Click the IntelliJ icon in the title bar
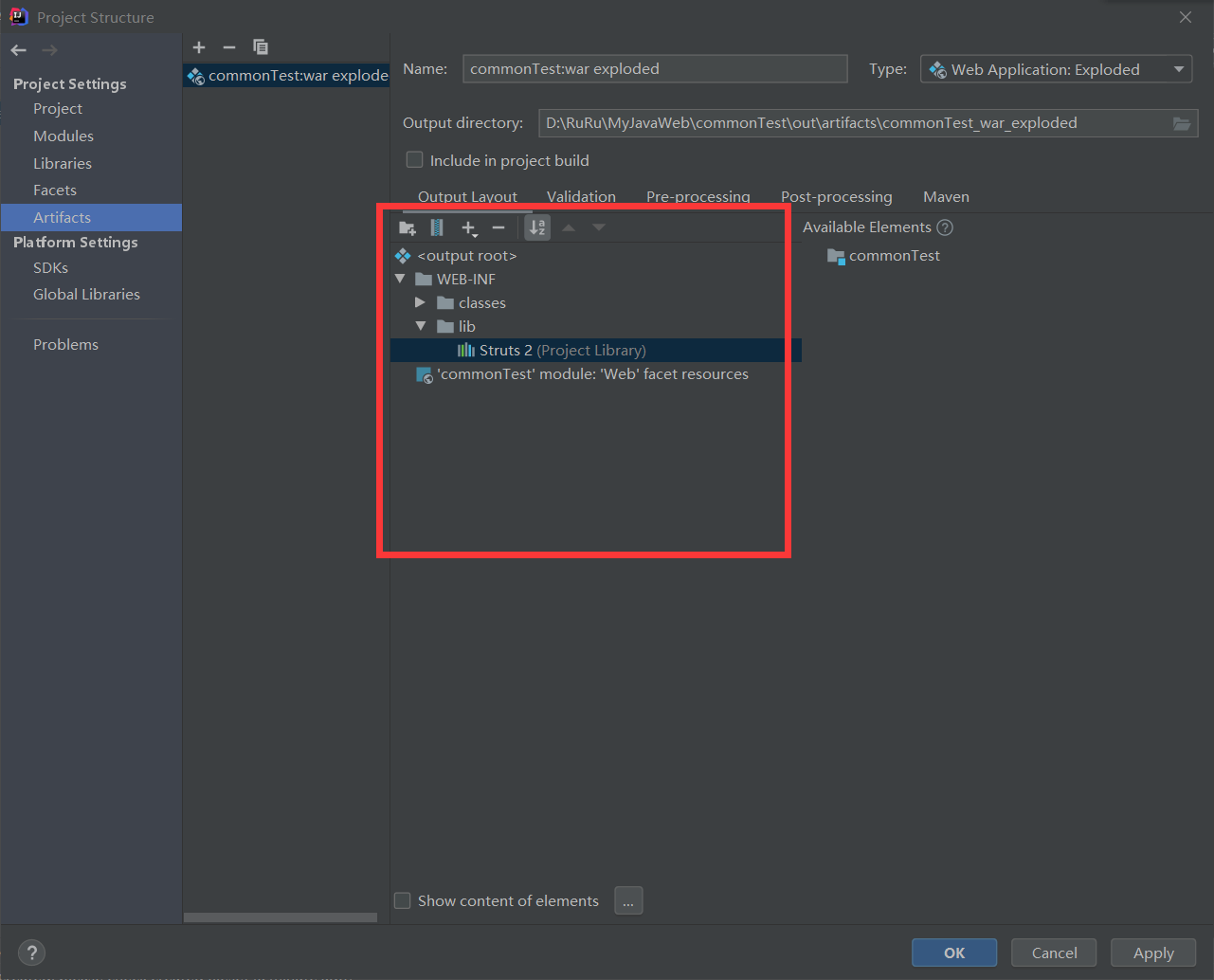Image resolution: width=1214 pixels, height=980 pixels. pos(19,17)
